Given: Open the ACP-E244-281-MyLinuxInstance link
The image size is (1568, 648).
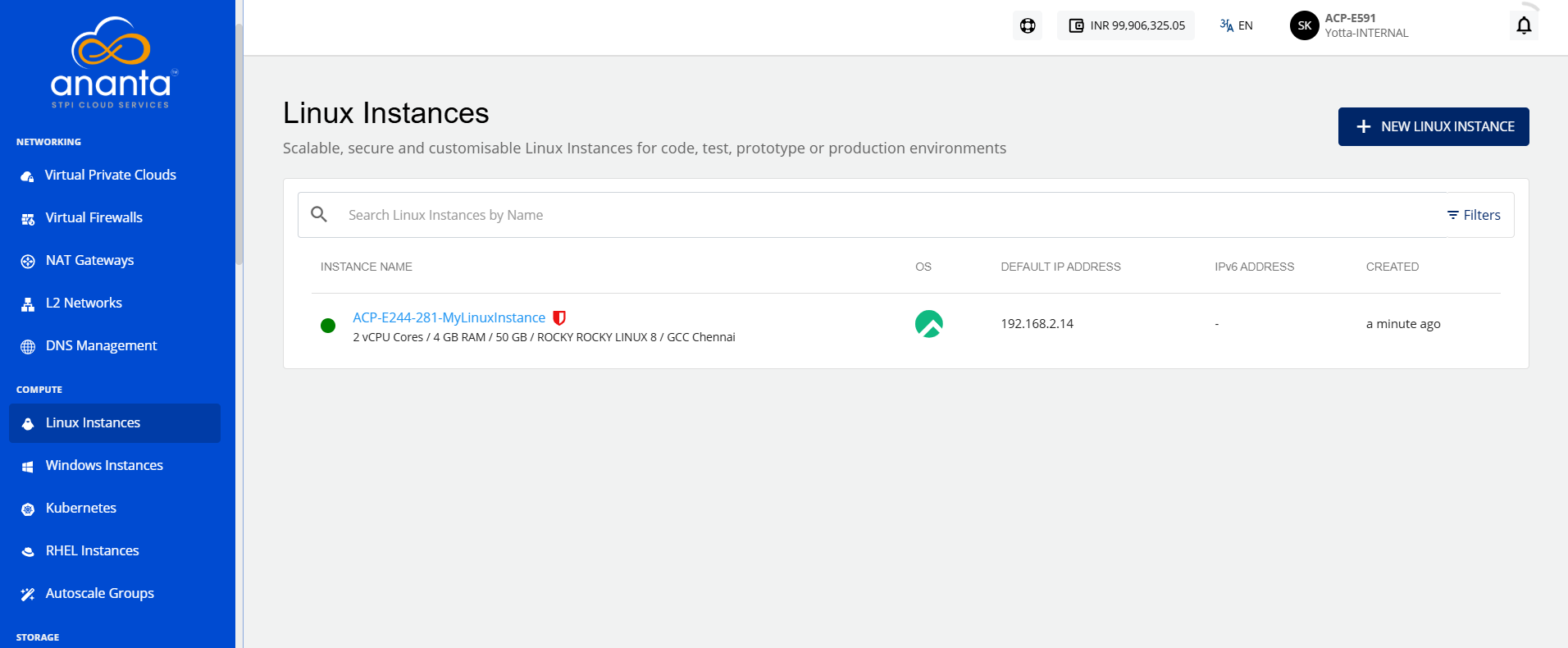Looking at the screenshot, I should click(x=449, y=317).
